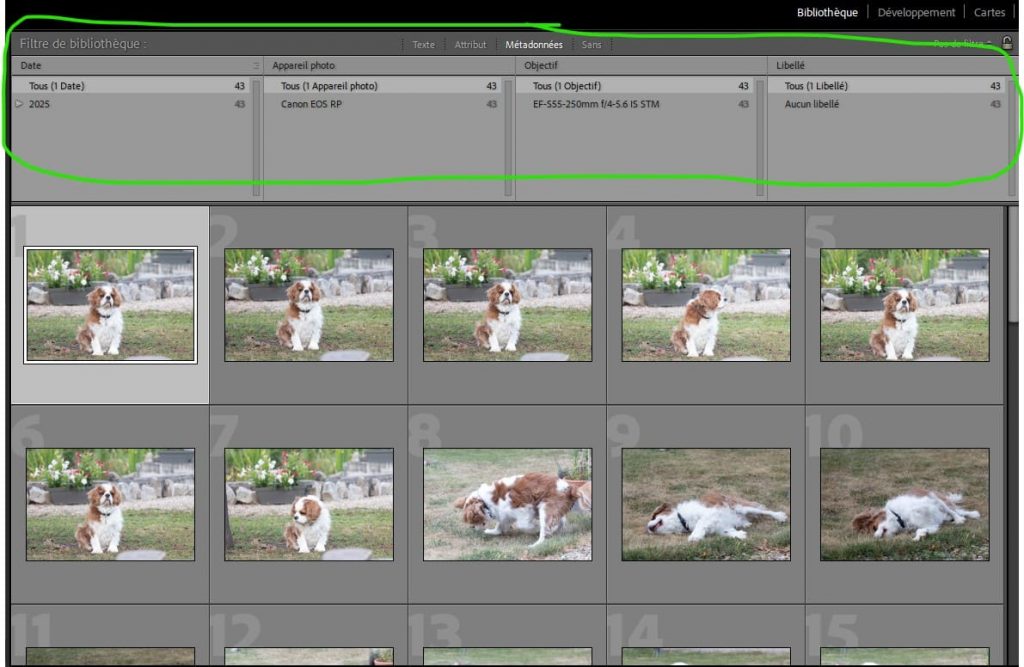Screen dimensions: 1024x667
Task: Select the Bibliothèque module
Action: 827,12
